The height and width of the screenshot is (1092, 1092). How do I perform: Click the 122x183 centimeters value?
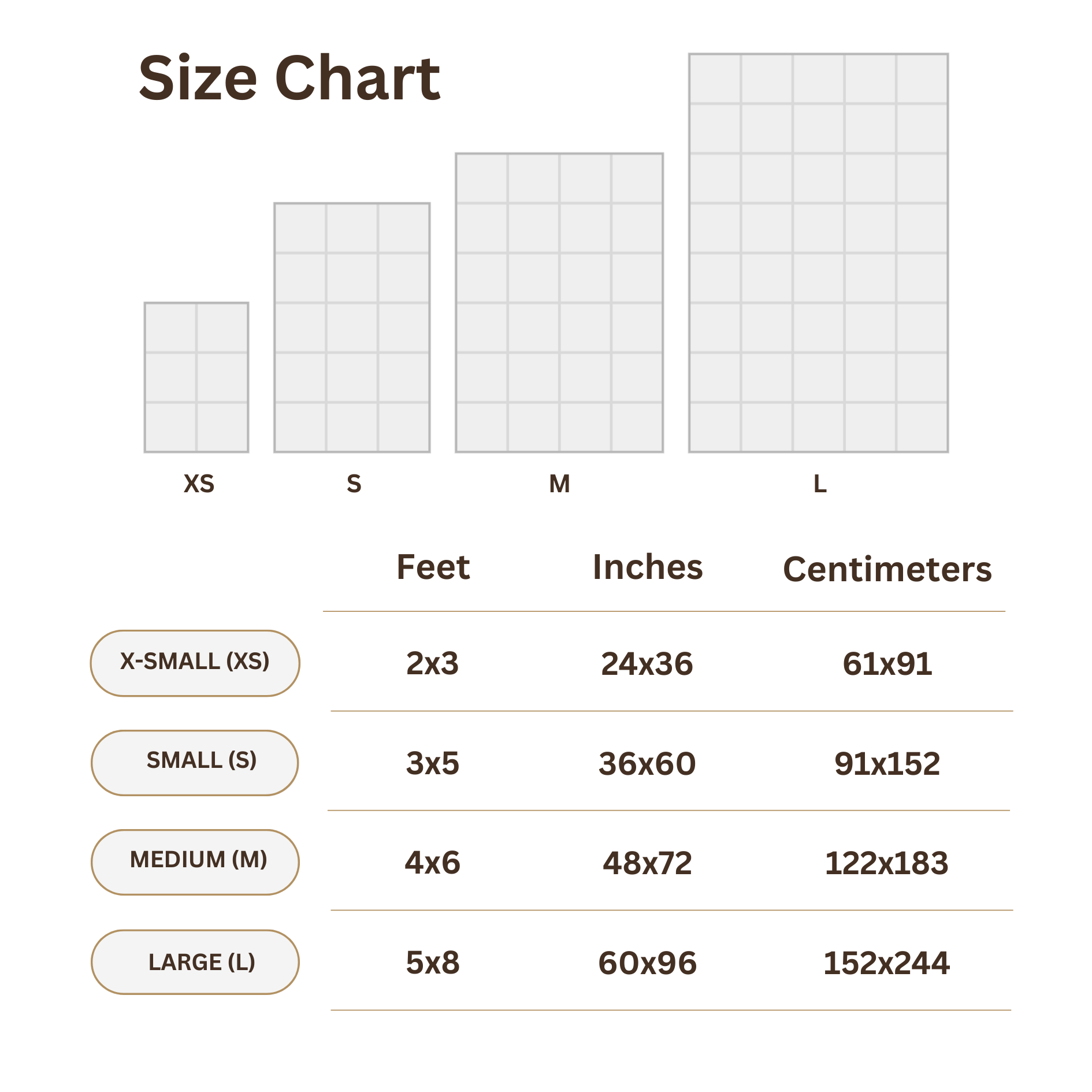coord(886,863)
